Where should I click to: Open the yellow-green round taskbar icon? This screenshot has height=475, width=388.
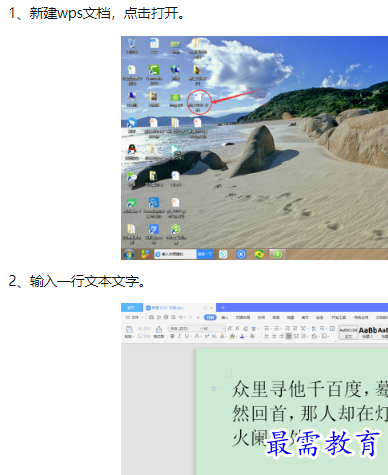point(259,254)
